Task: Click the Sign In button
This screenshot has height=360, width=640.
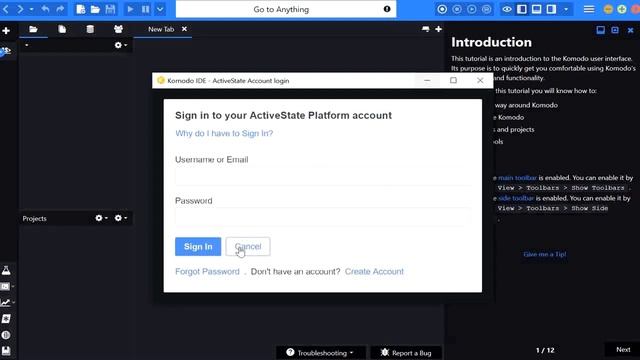Action: point(198,247)
